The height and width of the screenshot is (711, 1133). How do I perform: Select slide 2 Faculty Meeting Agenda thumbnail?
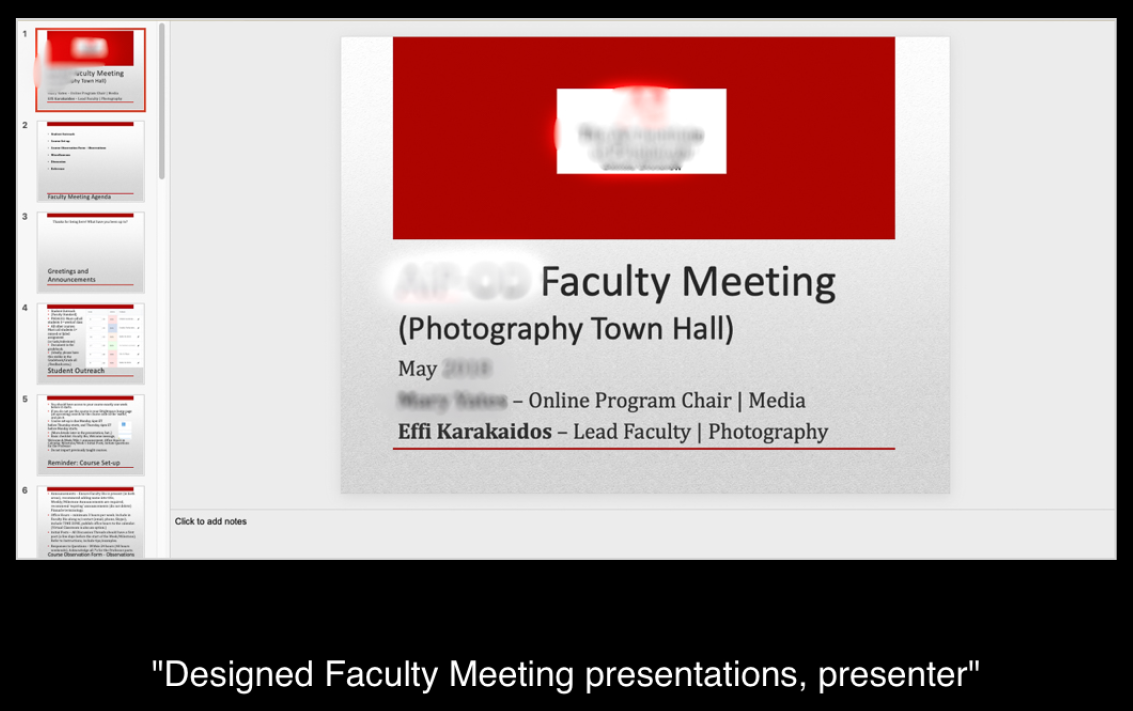[90, 161]
